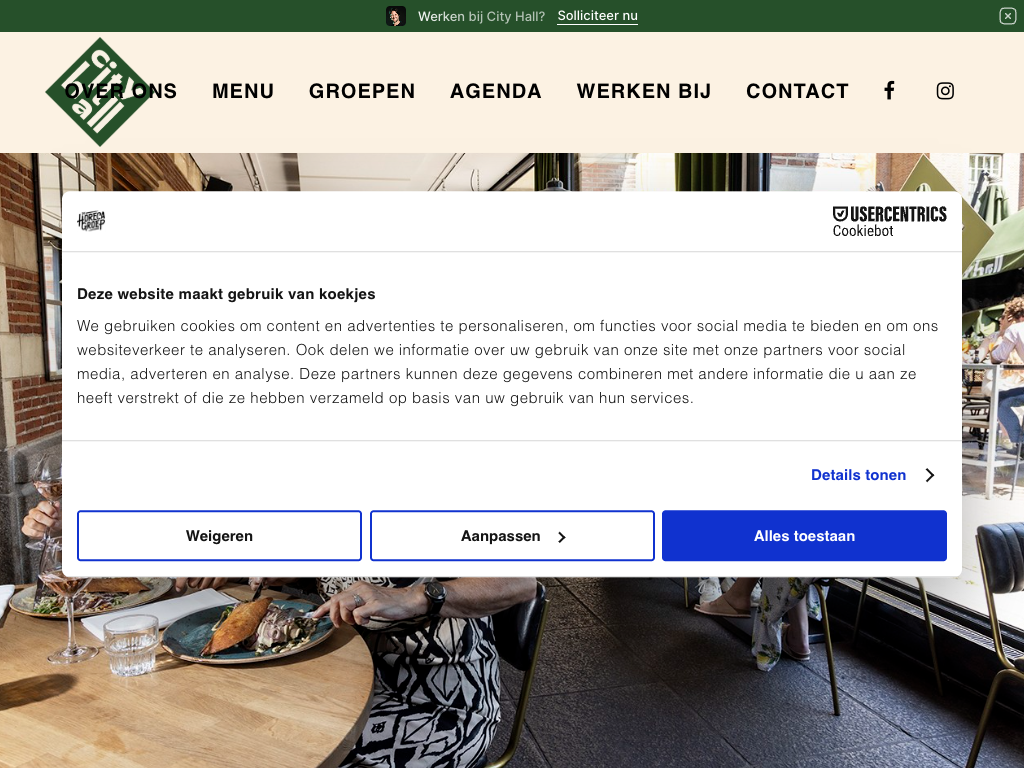Image resolution: width=1024 pixels, height=768 pixels.
Task: Open the MENU navigation item
Action: pos(243,91)
